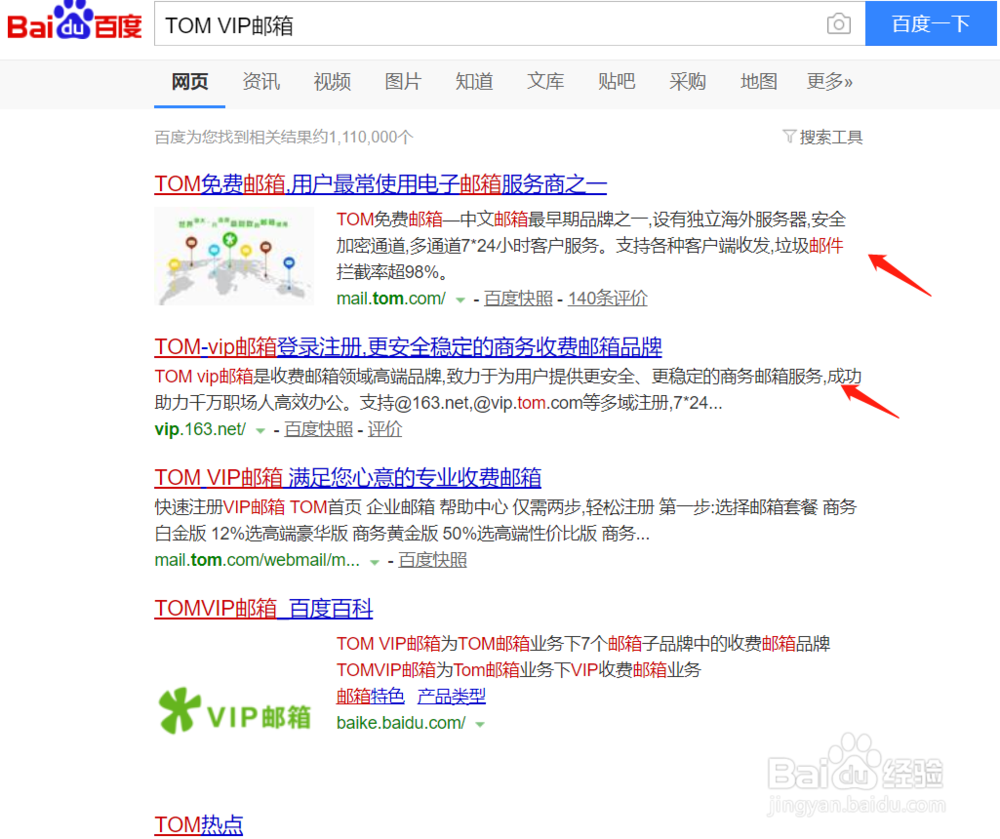Viewport: 1000px width, 839px height.
Task: Click the Baidu logo
Action: pos(75,21)
